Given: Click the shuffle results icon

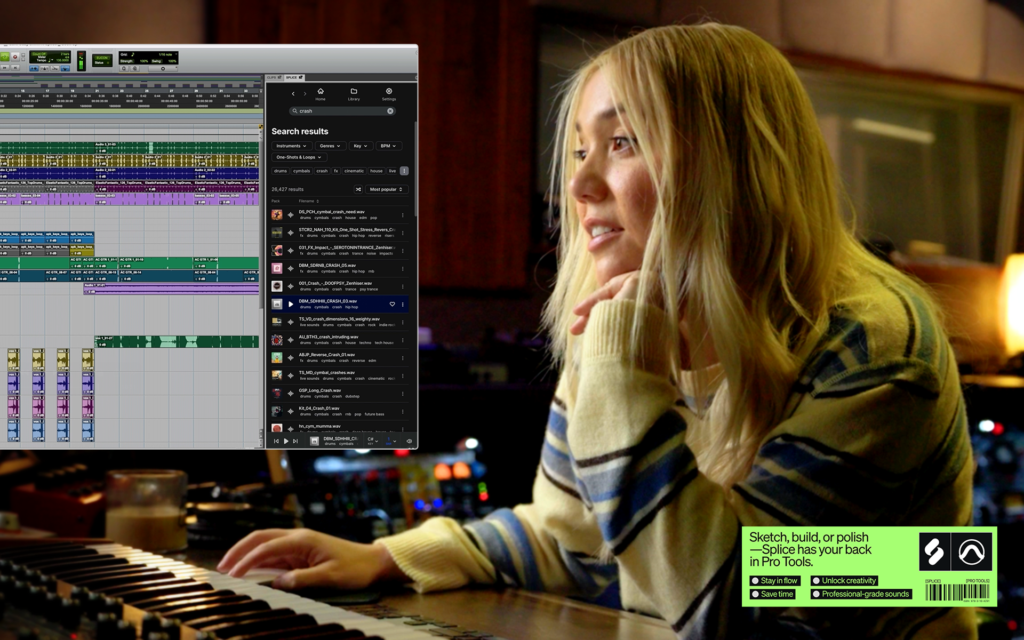Looking at the screenshot, I should pos(359,189).
